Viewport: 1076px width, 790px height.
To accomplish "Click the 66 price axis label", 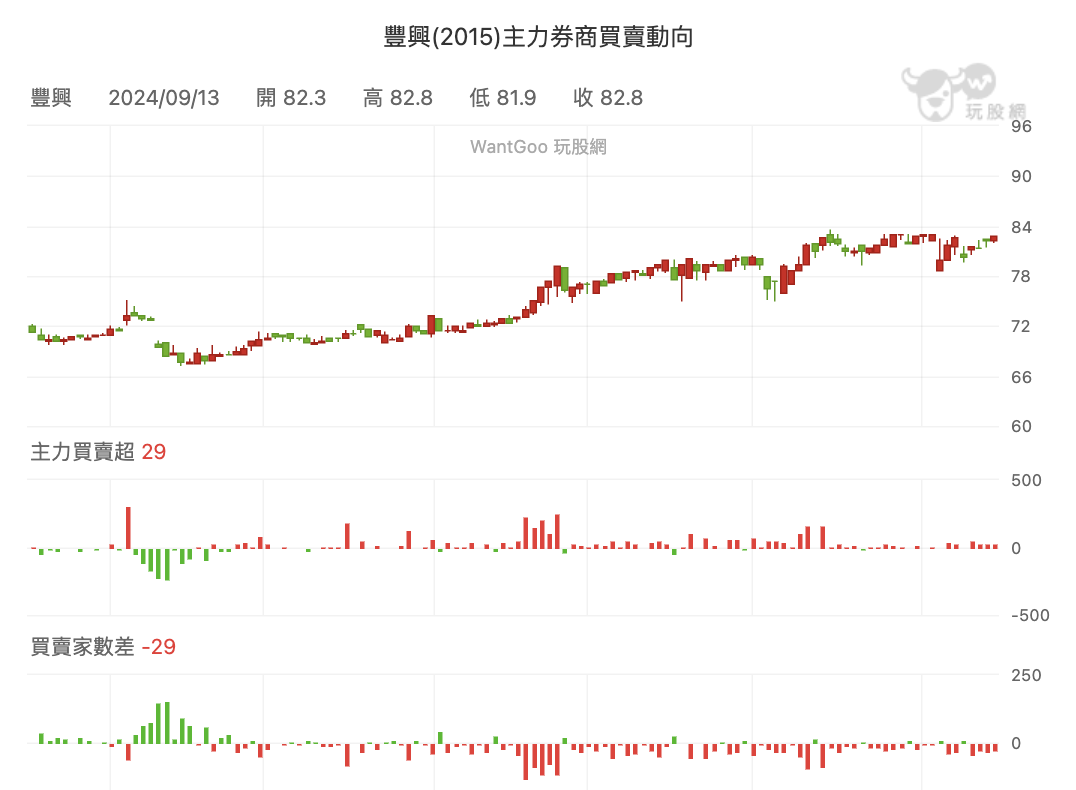I will pos(1021,377).
